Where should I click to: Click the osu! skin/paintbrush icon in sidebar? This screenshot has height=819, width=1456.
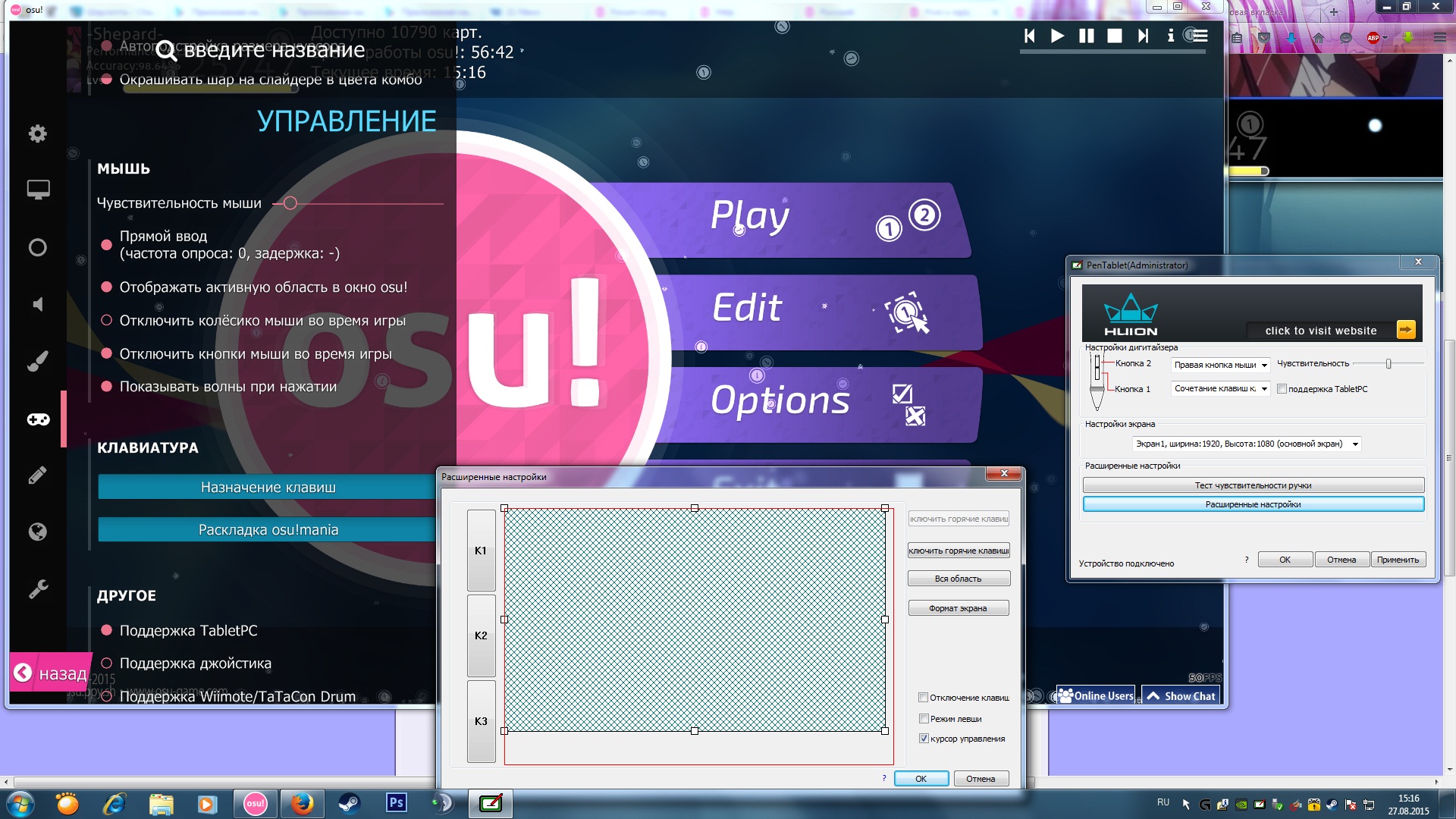[x=38, y=360]
